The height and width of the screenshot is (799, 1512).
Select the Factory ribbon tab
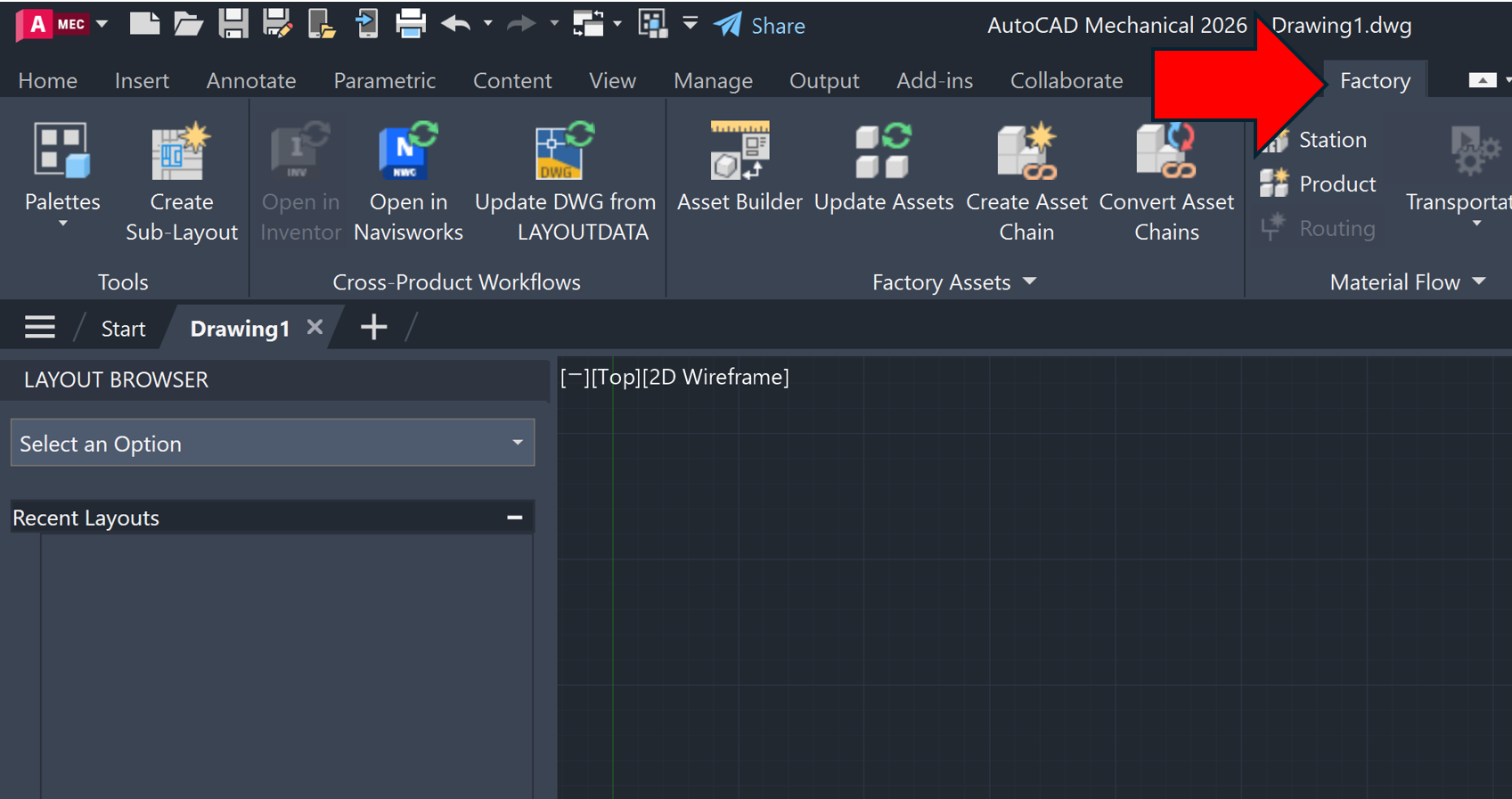point(1375,81)
